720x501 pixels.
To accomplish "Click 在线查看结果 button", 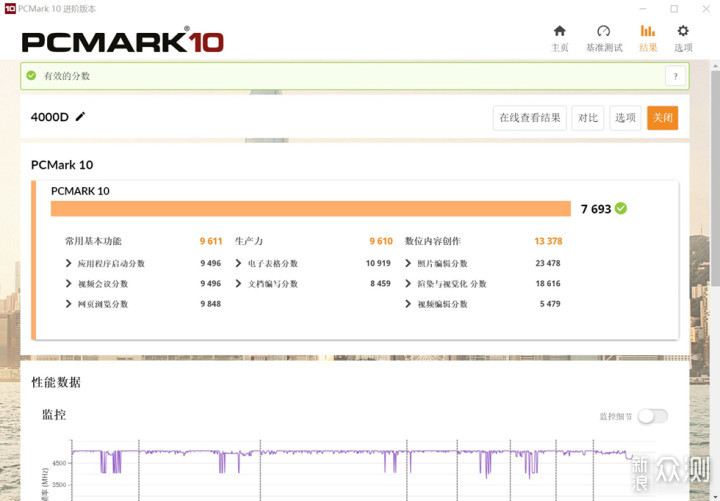I will [530, 118].
